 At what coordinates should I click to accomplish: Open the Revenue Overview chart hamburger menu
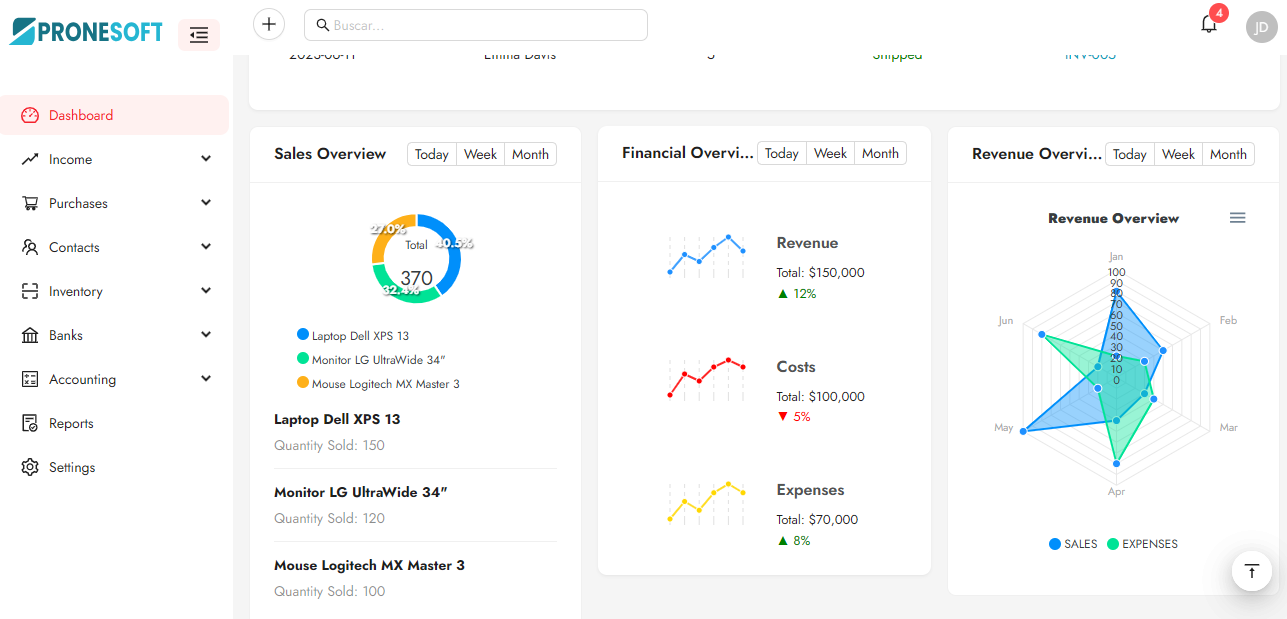(1237, 218)
